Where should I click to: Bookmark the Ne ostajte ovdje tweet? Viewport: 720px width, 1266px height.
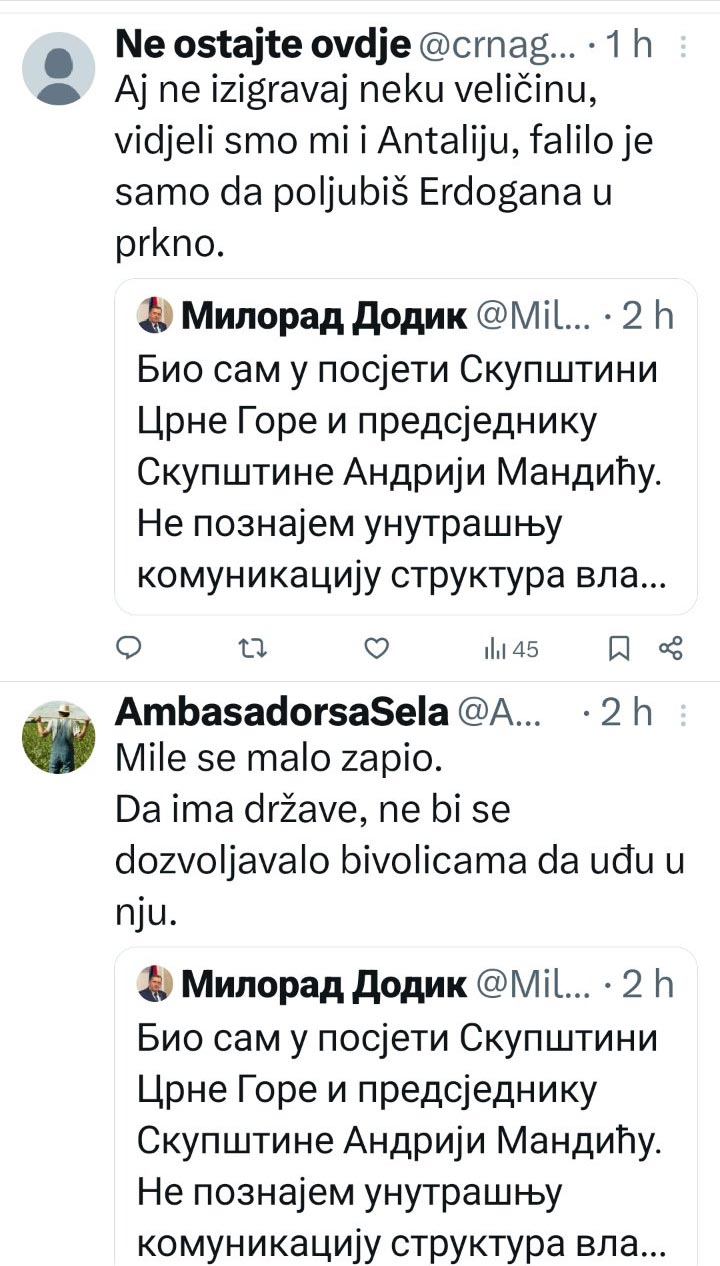click(619, 649)
